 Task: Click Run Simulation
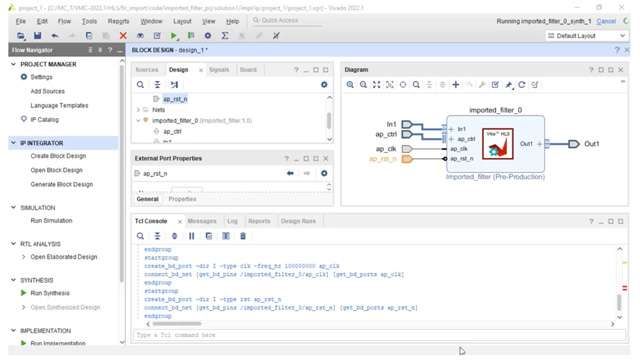51,220
